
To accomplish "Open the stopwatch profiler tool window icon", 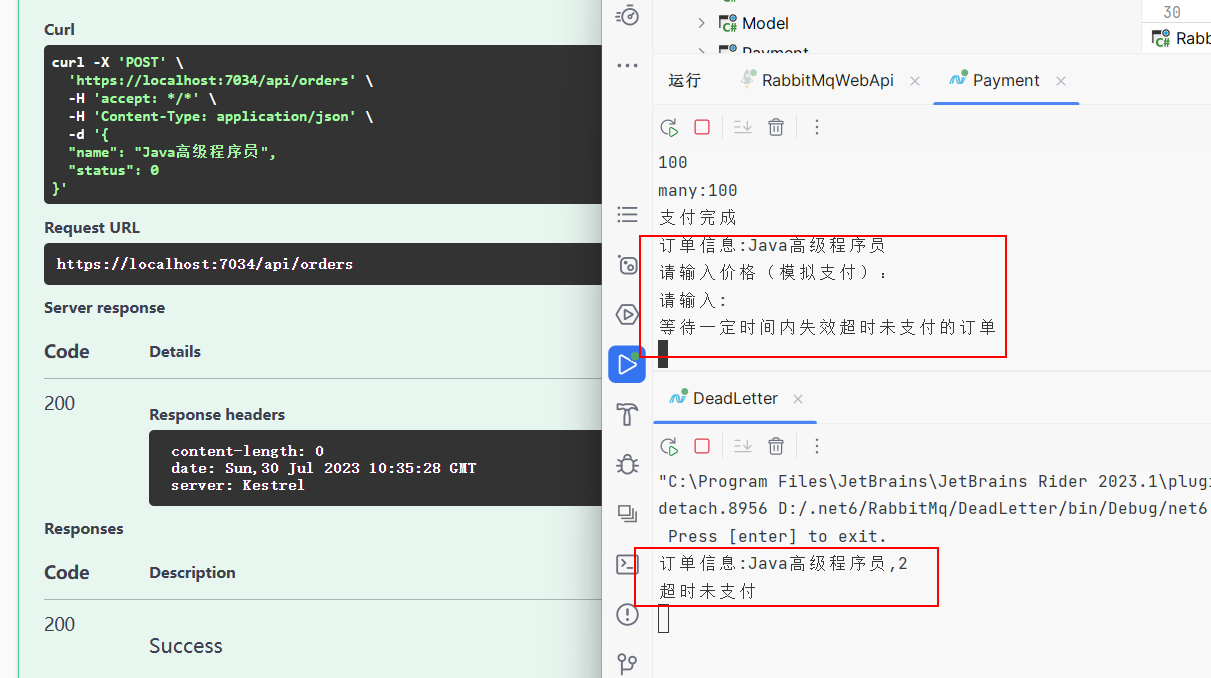I will tap(627, 15).
